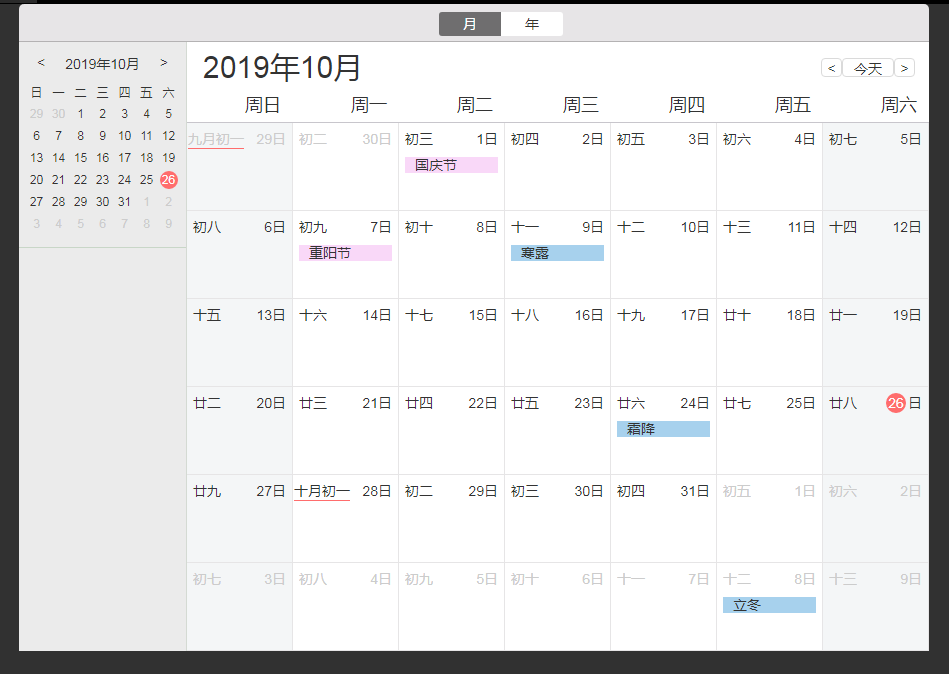
Task: Select the 霜降 event on October 24
Action: pyautogui.click(x=663, y=429)
